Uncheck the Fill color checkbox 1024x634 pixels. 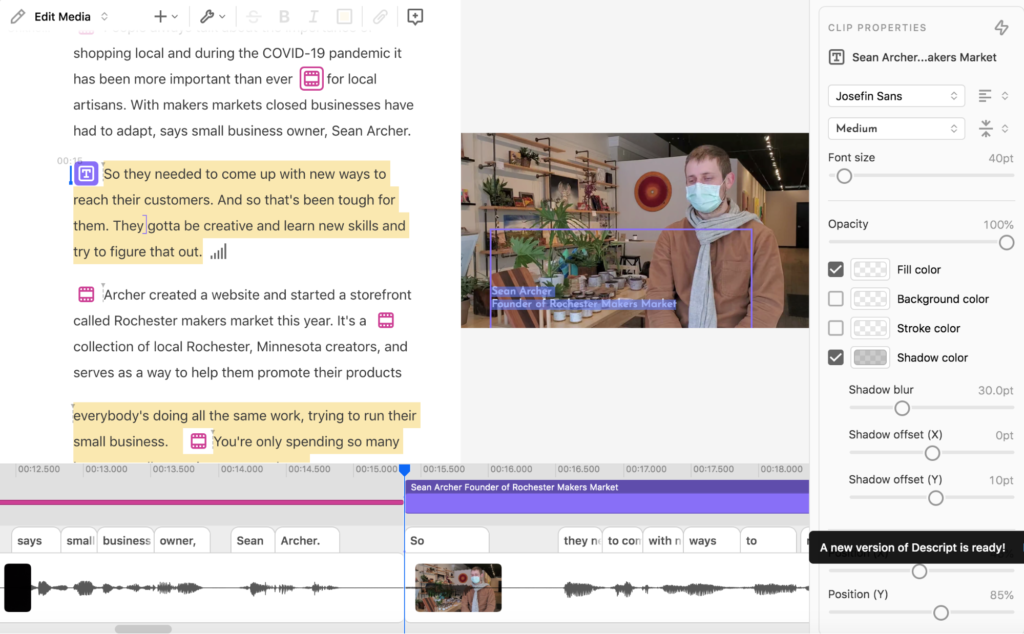[836, 269]
